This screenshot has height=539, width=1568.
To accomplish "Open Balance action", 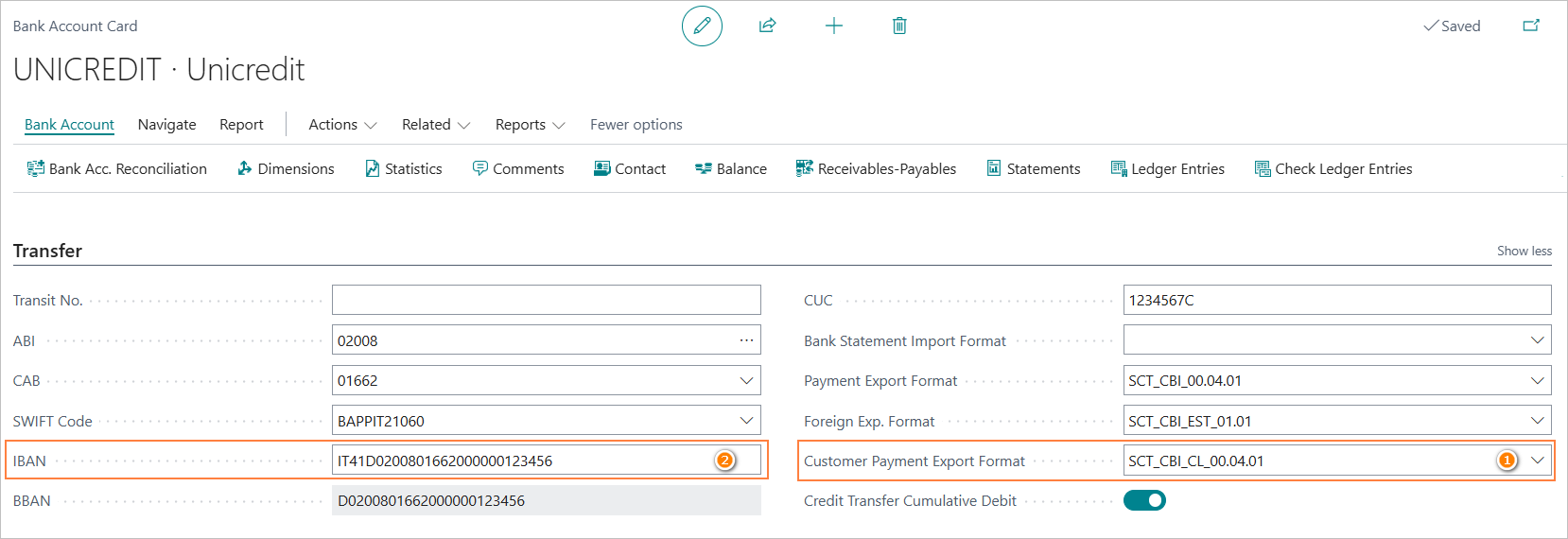I will pos(731,168).
